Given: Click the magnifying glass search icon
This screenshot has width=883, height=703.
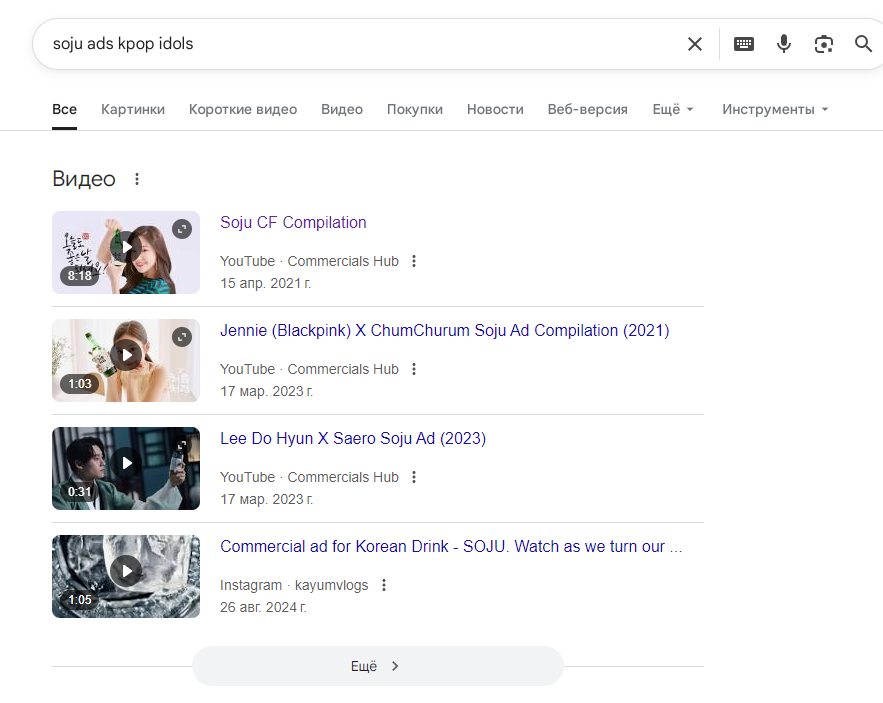Looking at the screenshot, I should [863, 44].
